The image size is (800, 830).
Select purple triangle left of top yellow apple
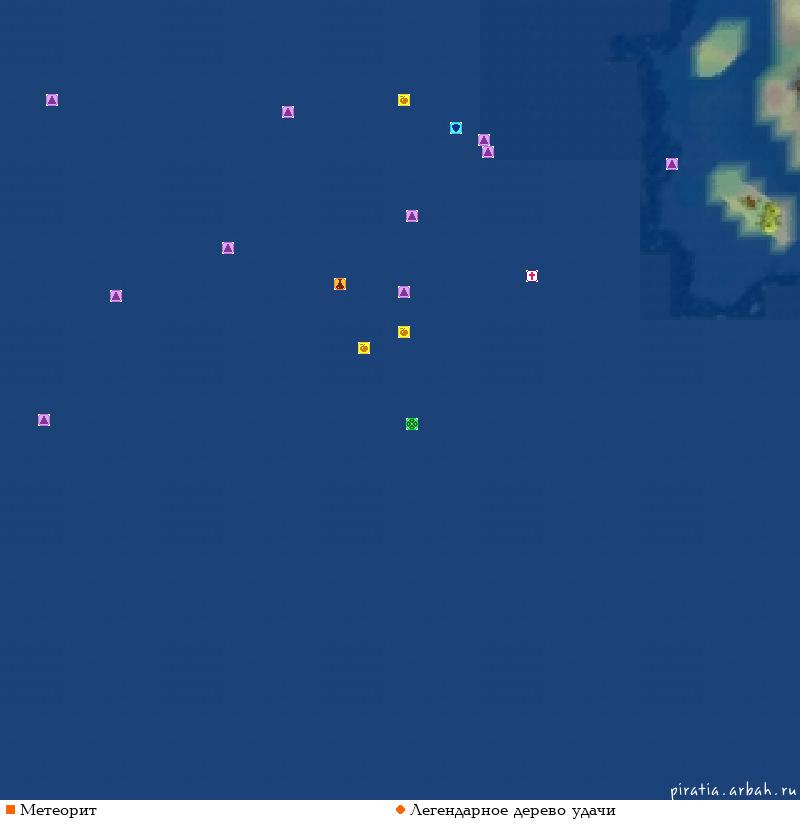(x=288, y=112)
